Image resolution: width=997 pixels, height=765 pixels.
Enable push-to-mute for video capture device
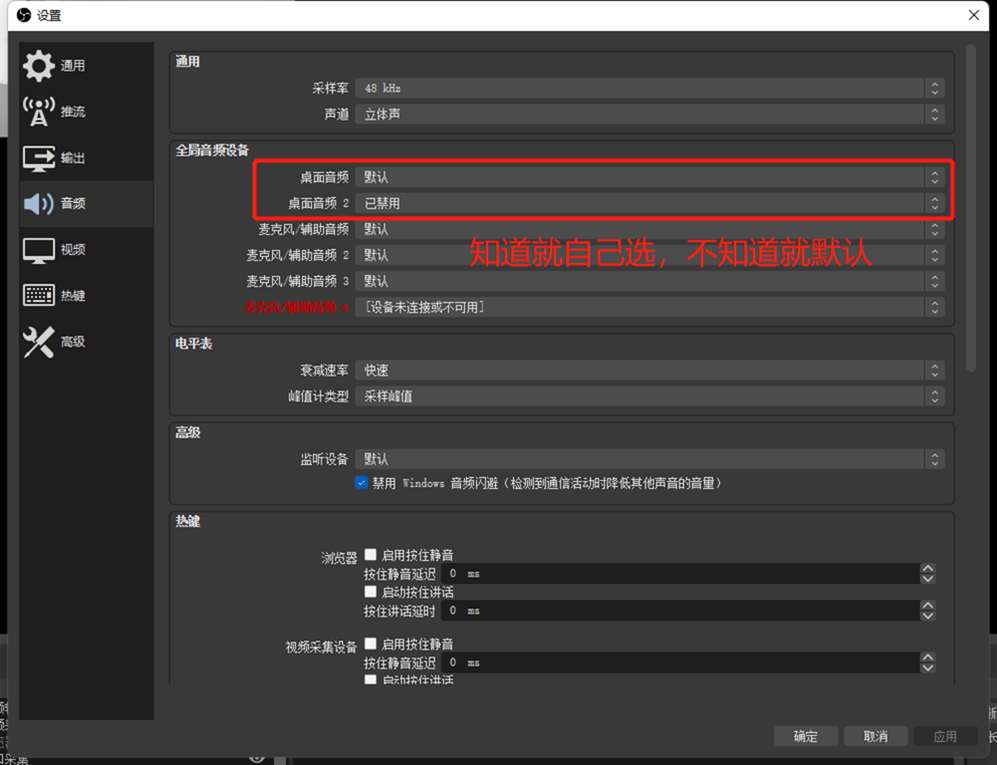371,644
